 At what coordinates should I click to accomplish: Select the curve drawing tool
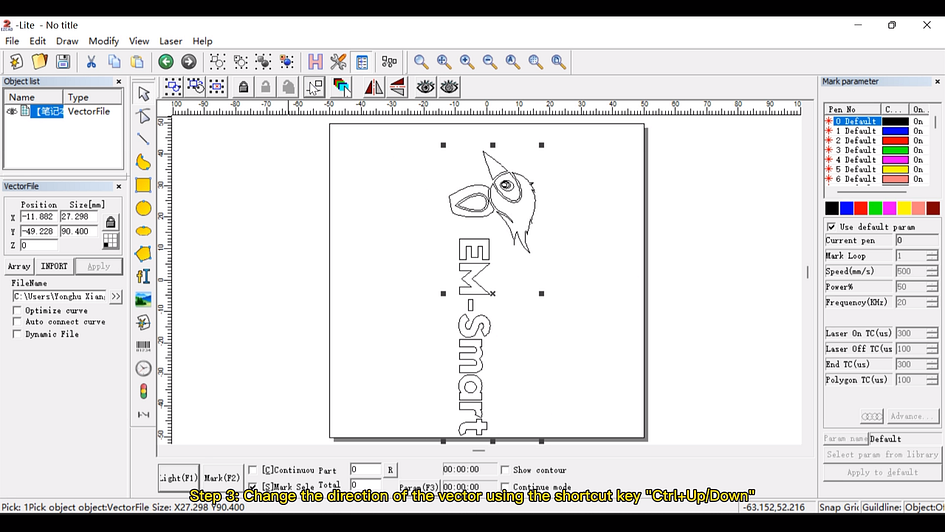143,161
